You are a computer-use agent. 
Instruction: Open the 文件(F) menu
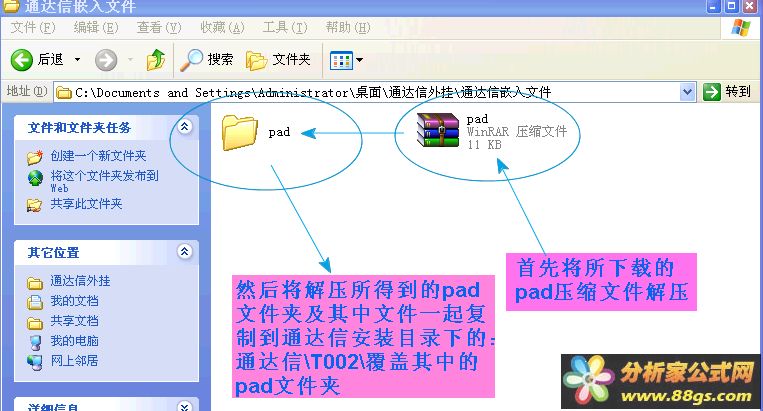(33, 27)
